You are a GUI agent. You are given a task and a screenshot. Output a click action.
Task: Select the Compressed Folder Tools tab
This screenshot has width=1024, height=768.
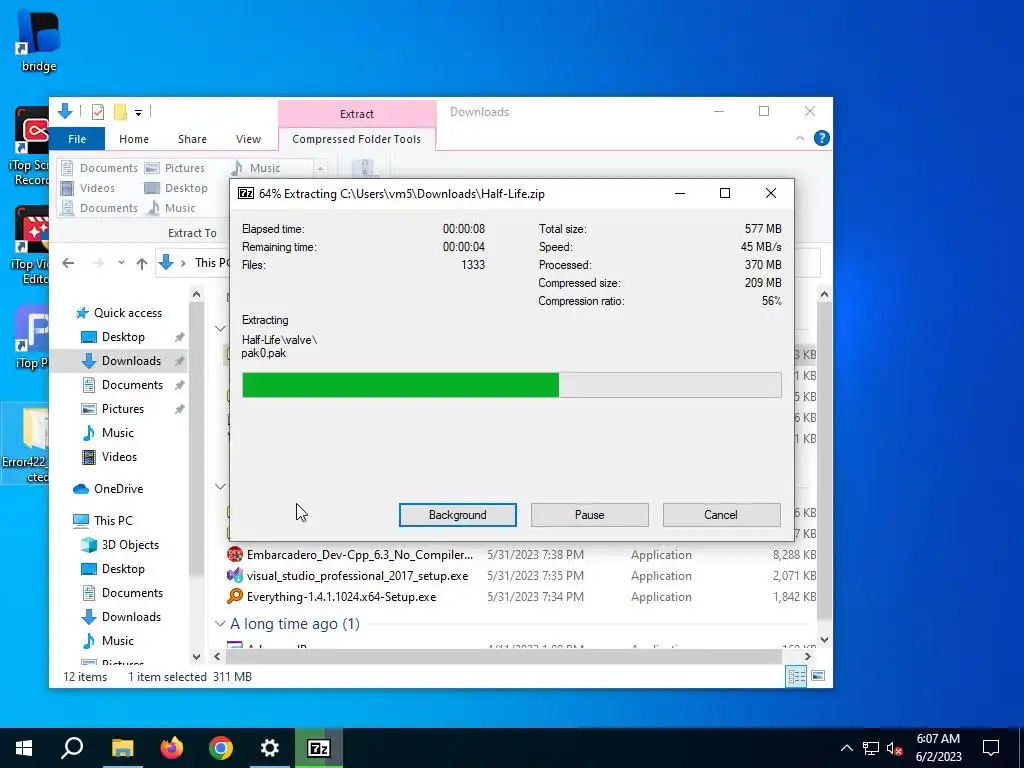click(x=357, y=139)
